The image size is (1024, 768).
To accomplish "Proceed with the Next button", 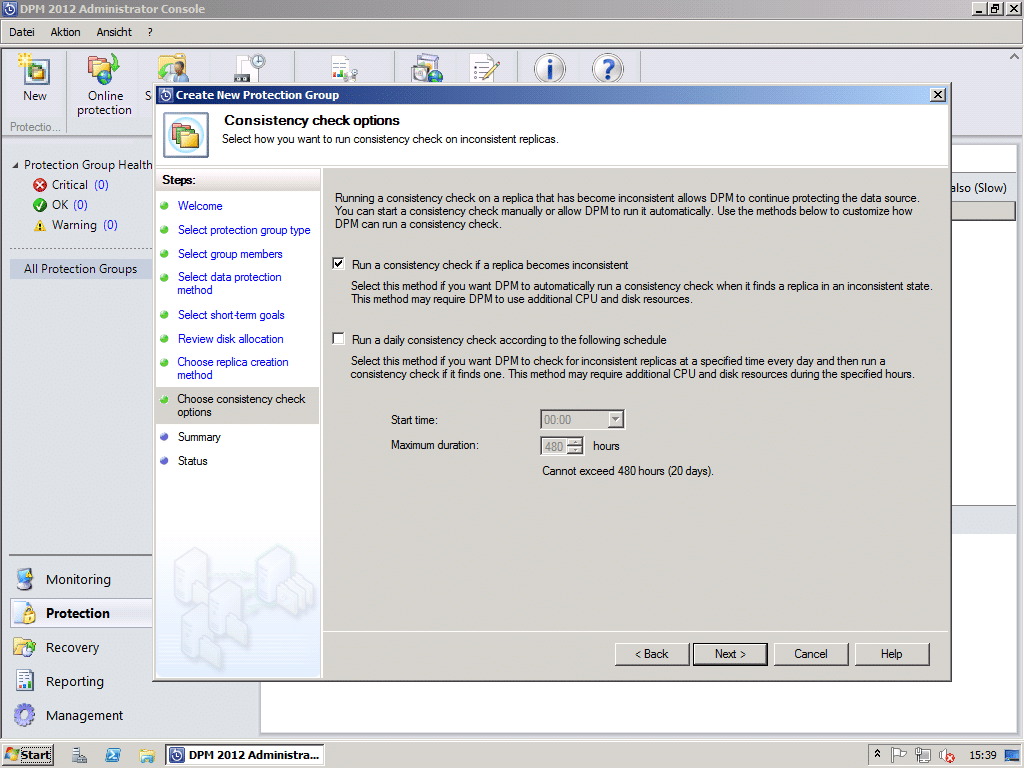I will tap(730, 654).
